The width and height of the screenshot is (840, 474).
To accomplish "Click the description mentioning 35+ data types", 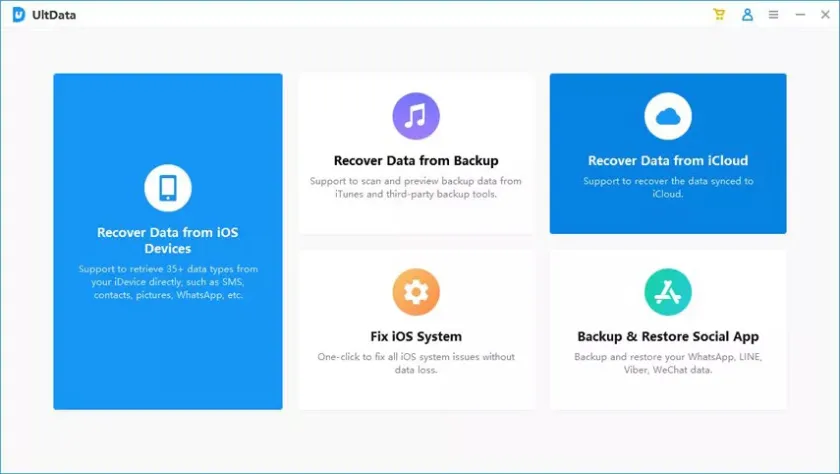I will pos(168,282).
